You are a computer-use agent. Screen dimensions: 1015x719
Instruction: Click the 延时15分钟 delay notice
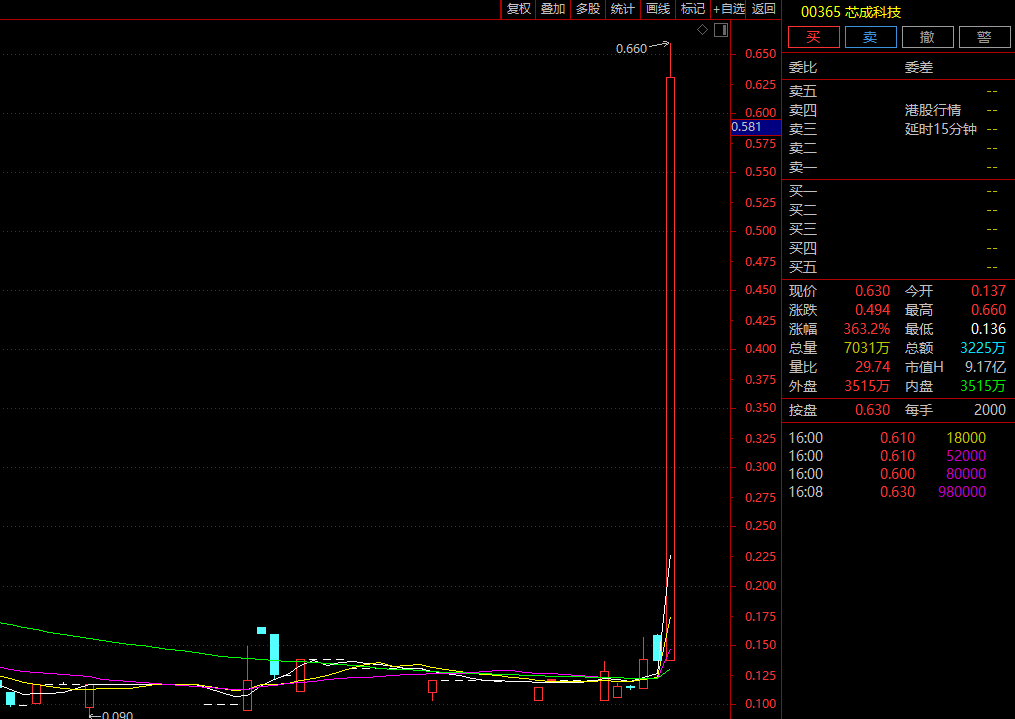941,129
